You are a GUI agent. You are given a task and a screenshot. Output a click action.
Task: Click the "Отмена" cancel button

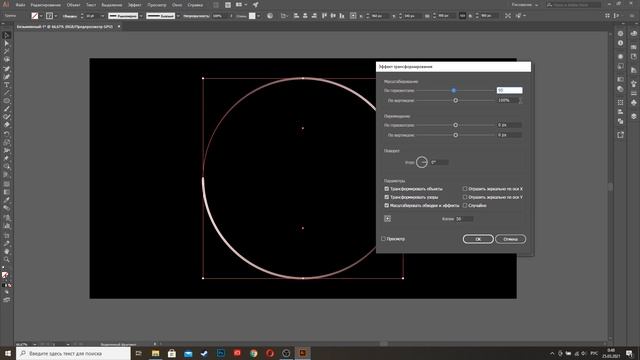(x=510, y=239)
